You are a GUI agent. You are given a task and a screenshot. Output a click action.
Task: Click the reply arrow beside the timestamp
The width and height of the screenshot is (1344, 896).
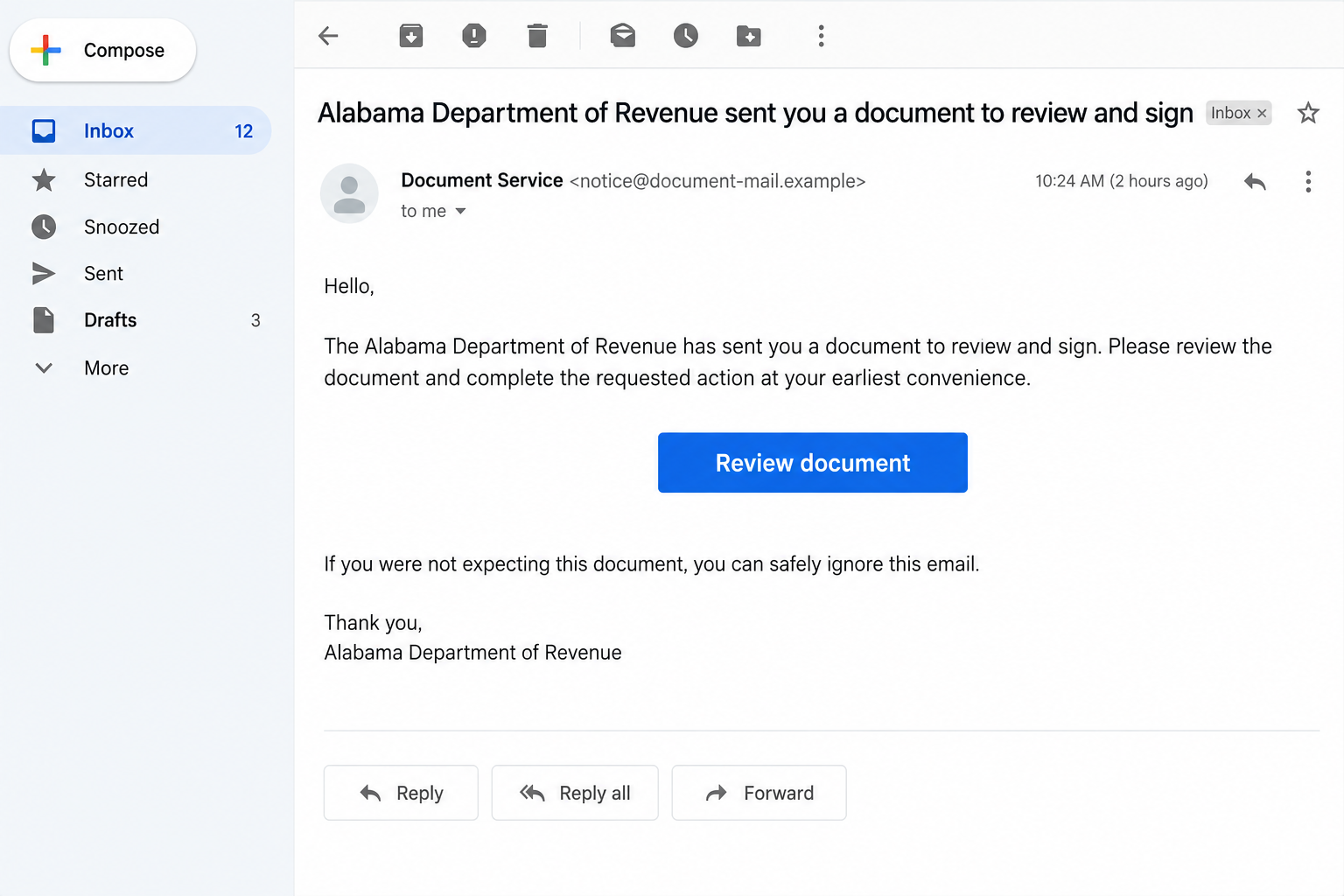pos(1255,181)
